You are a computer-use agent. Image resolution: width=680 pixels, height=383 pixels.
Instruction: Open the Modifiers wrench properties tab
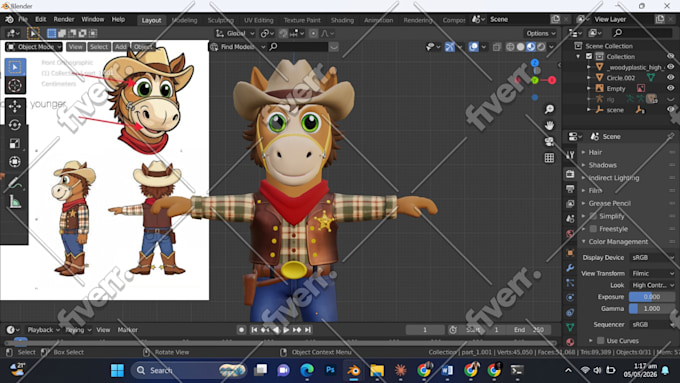570,268
